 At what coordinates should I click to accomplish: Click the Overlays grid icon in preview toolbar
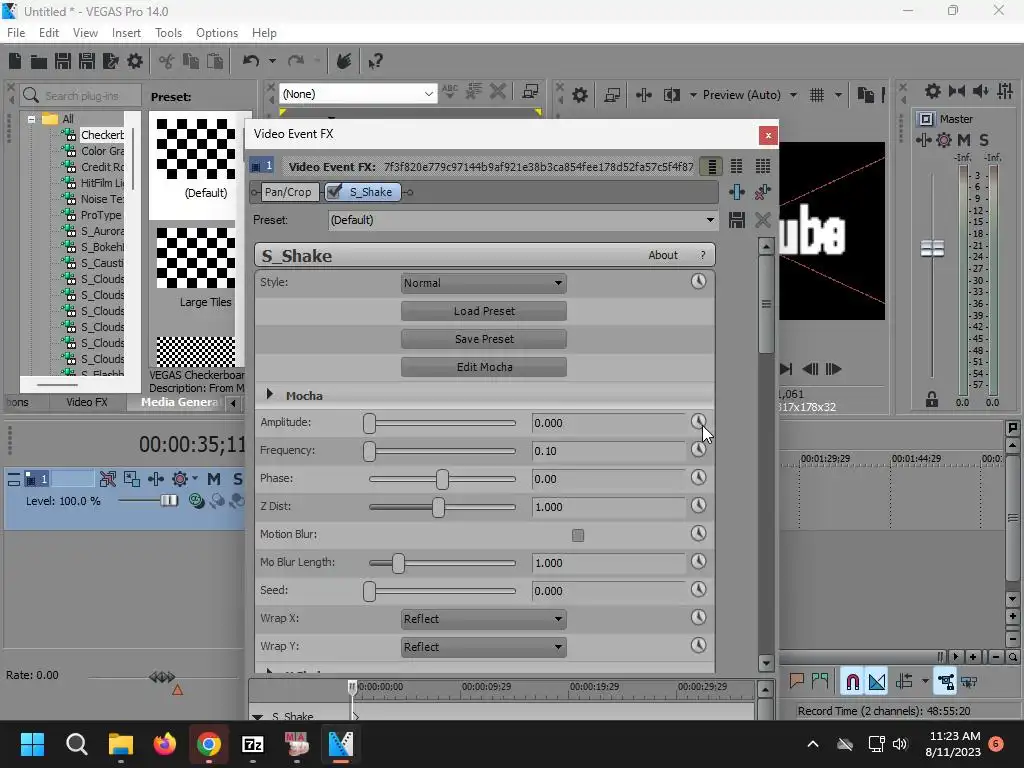tap(817, 95)
